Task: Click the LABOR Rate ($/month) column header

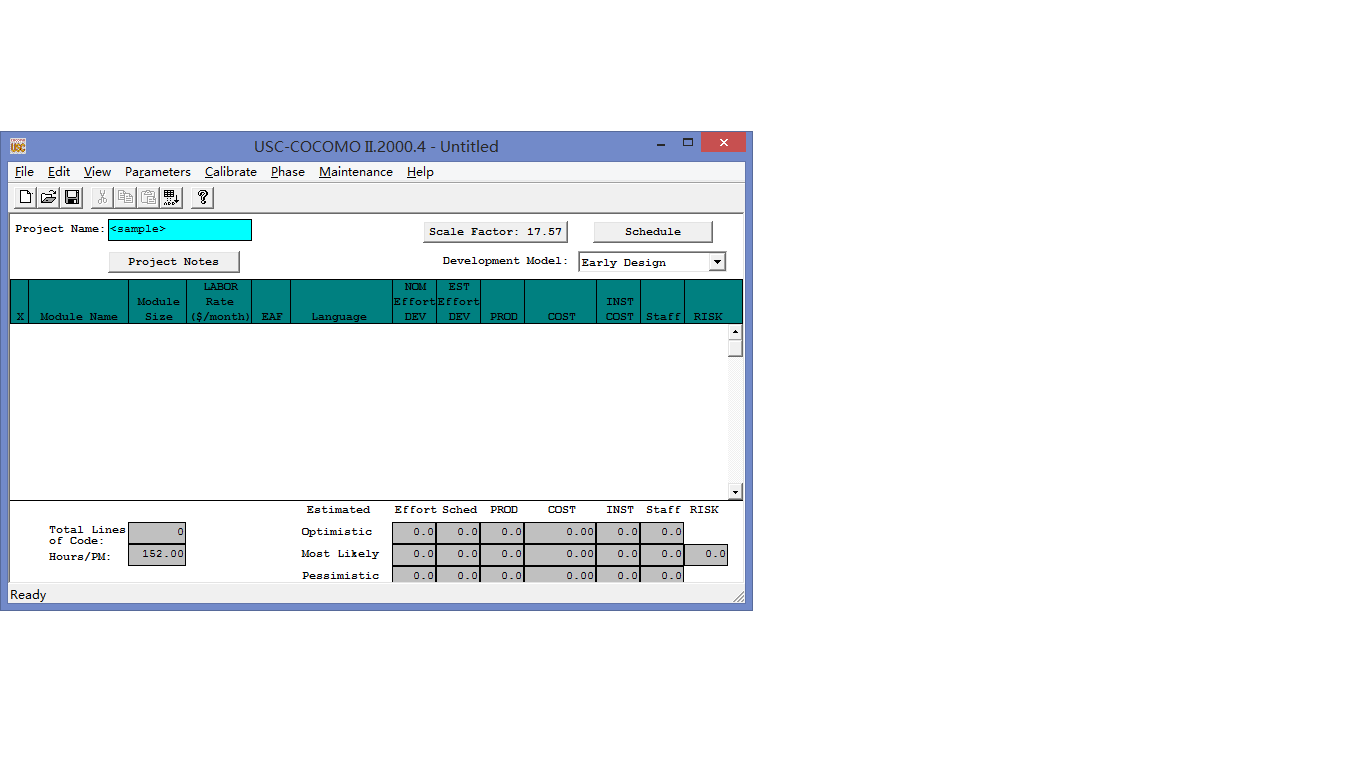Action: coord(220,302)
